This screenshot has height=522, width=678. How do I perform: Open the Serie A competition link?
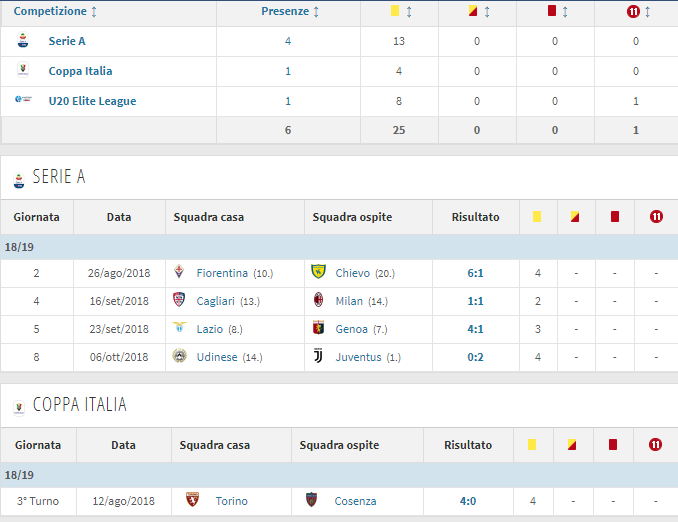pos(67,41)
